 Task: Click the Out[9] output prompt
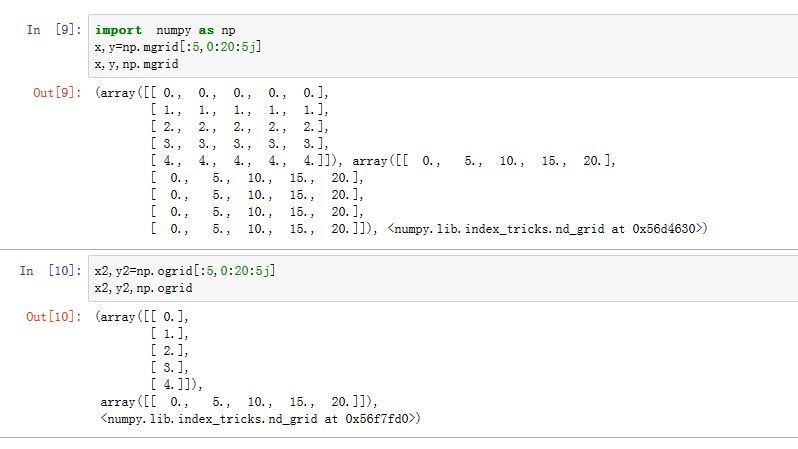click(56, 93)
